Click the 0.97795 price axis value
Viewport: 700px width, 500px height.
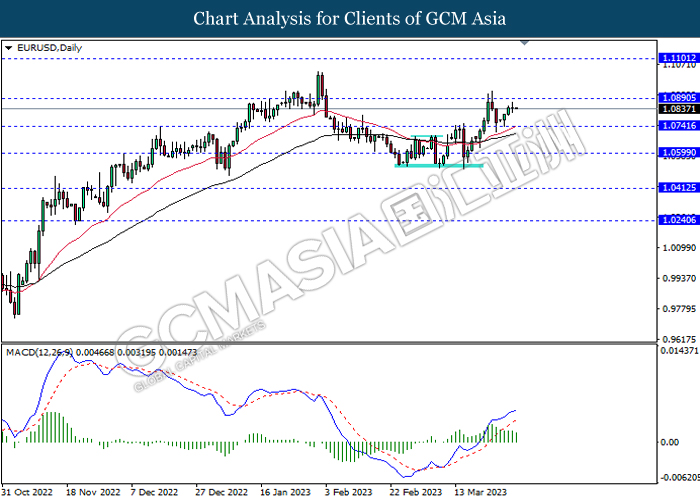point(679,309)
